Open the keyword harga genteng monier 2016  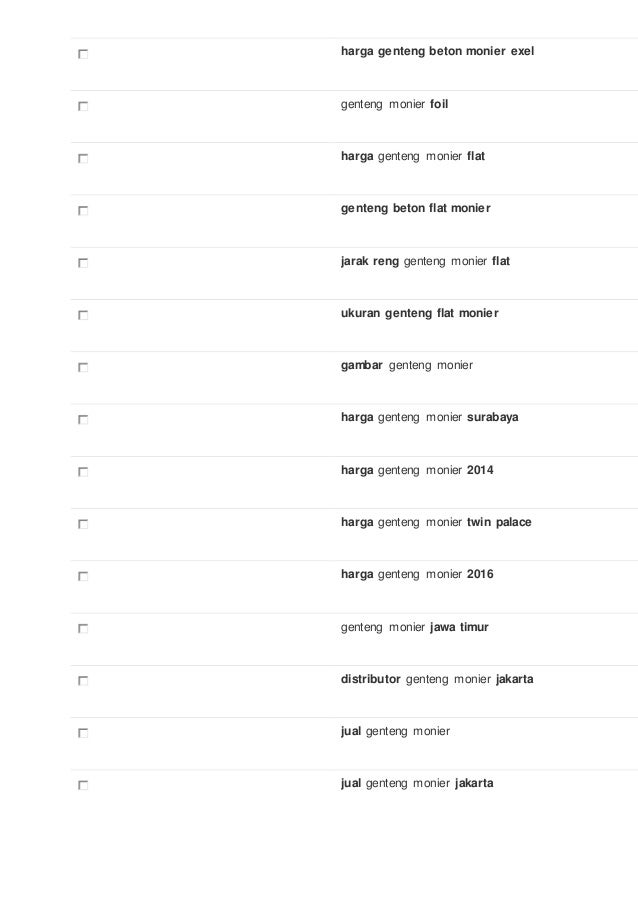(x=417, y=575)
